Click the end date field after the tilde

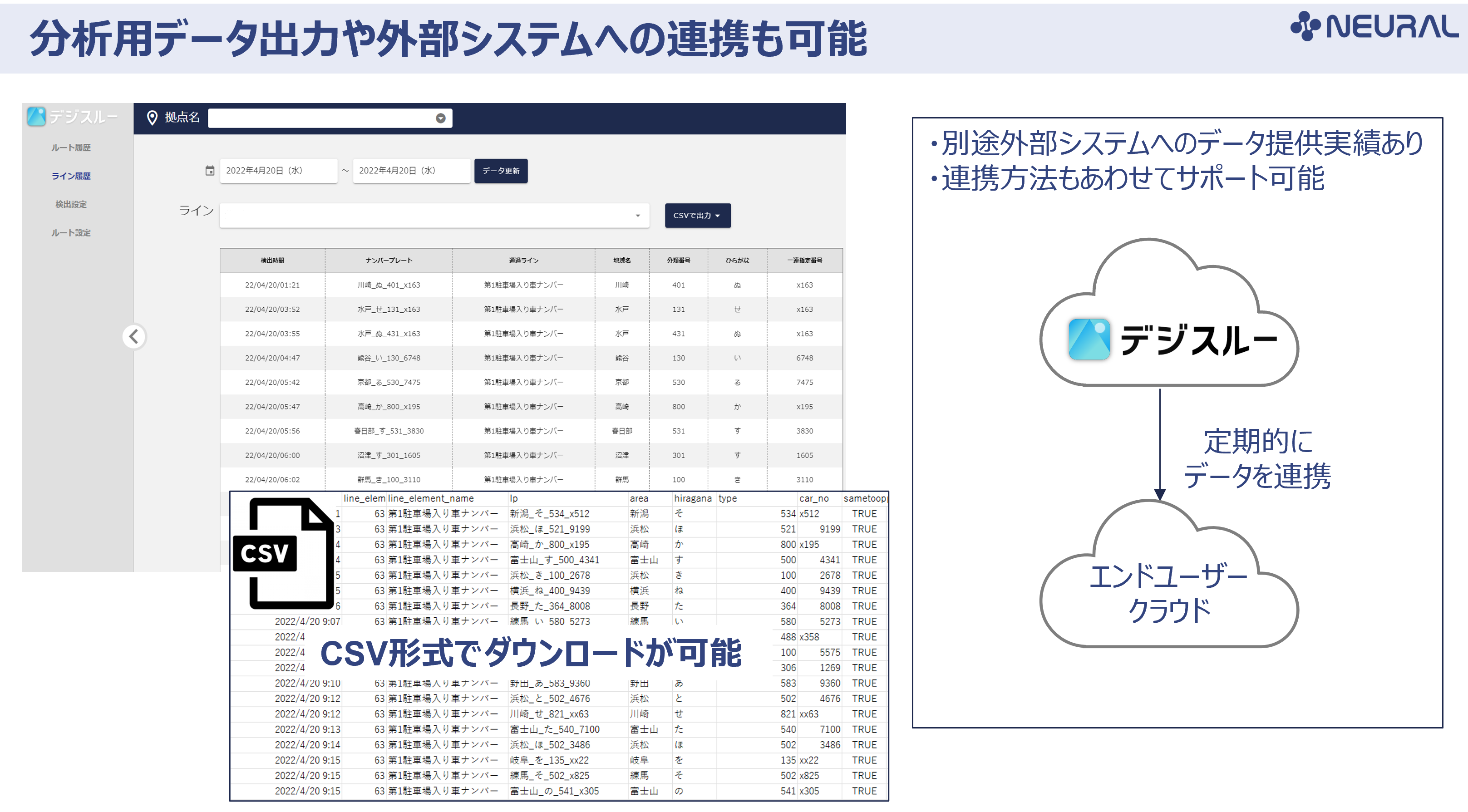(411, 170)
